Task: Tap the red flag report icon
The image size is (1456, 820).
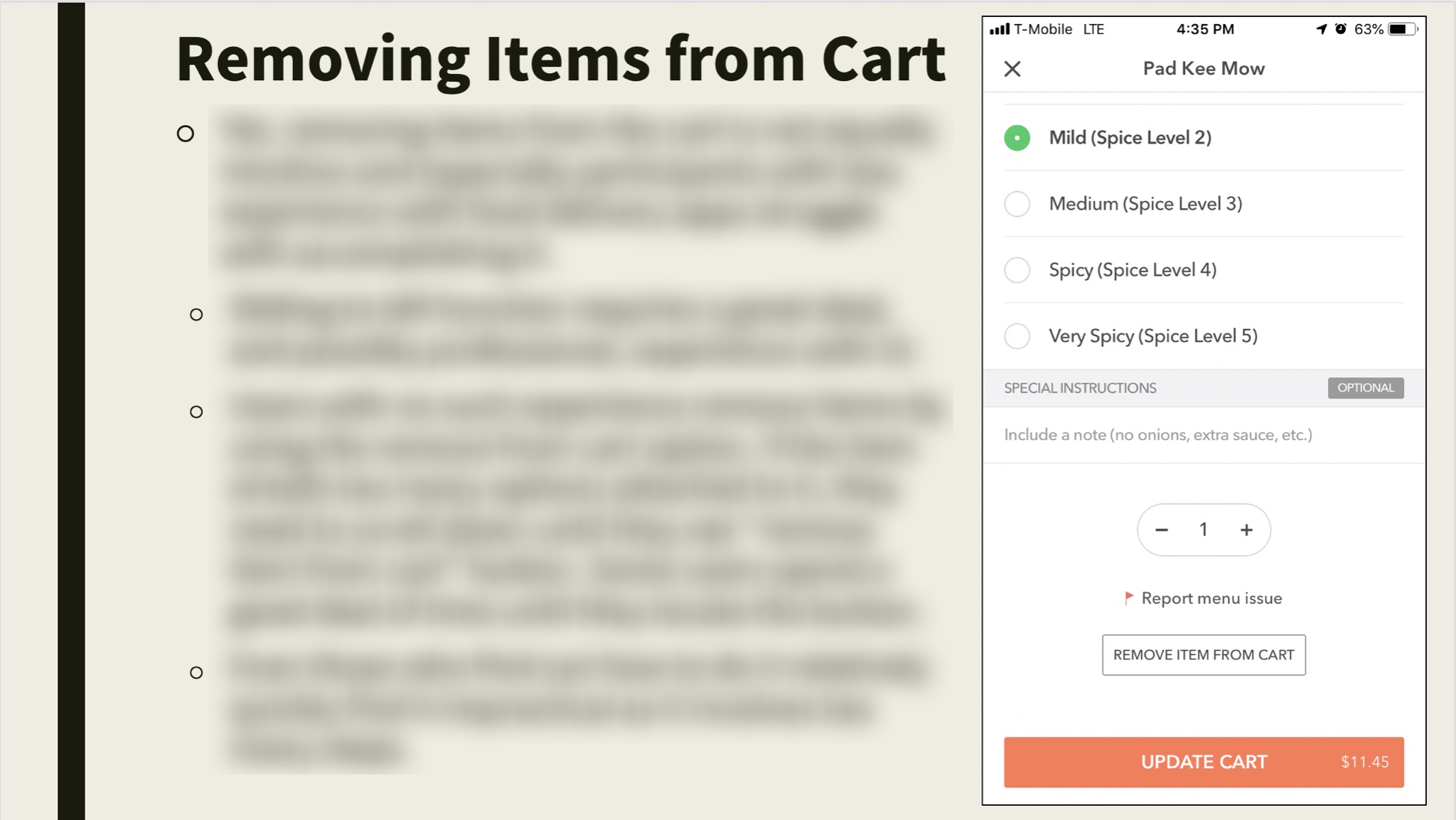Action: 1128,598
